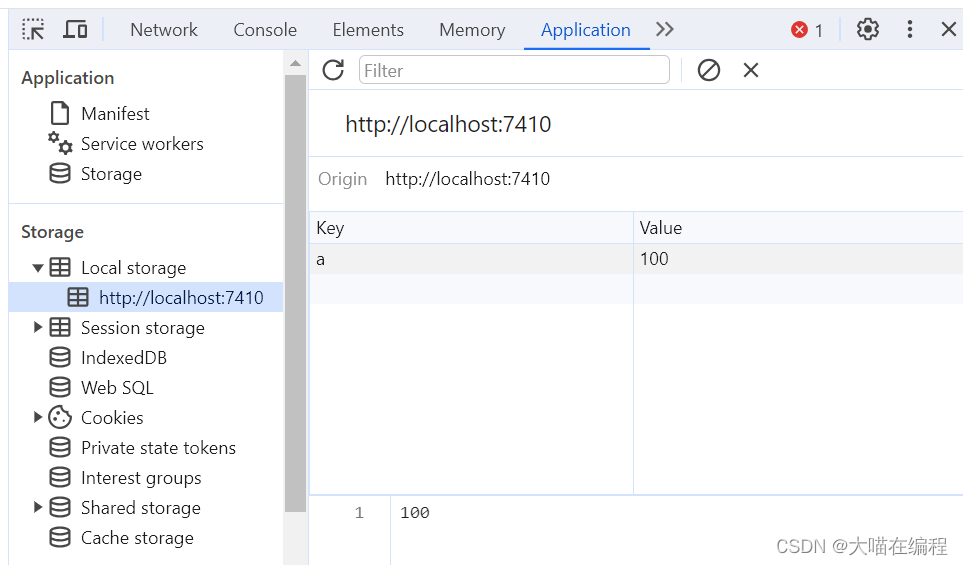Activate the inspect element picker icon
Viewport: 963px width, 565px height.
click(x=33, y=29)
